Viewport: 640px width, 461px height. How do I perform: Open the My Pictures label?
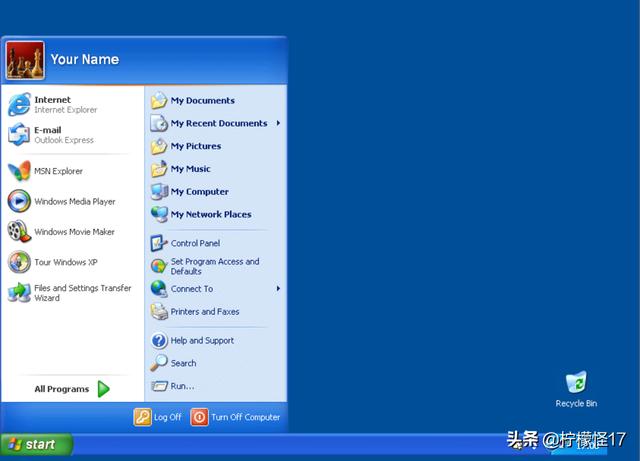(x=196, y=146)
